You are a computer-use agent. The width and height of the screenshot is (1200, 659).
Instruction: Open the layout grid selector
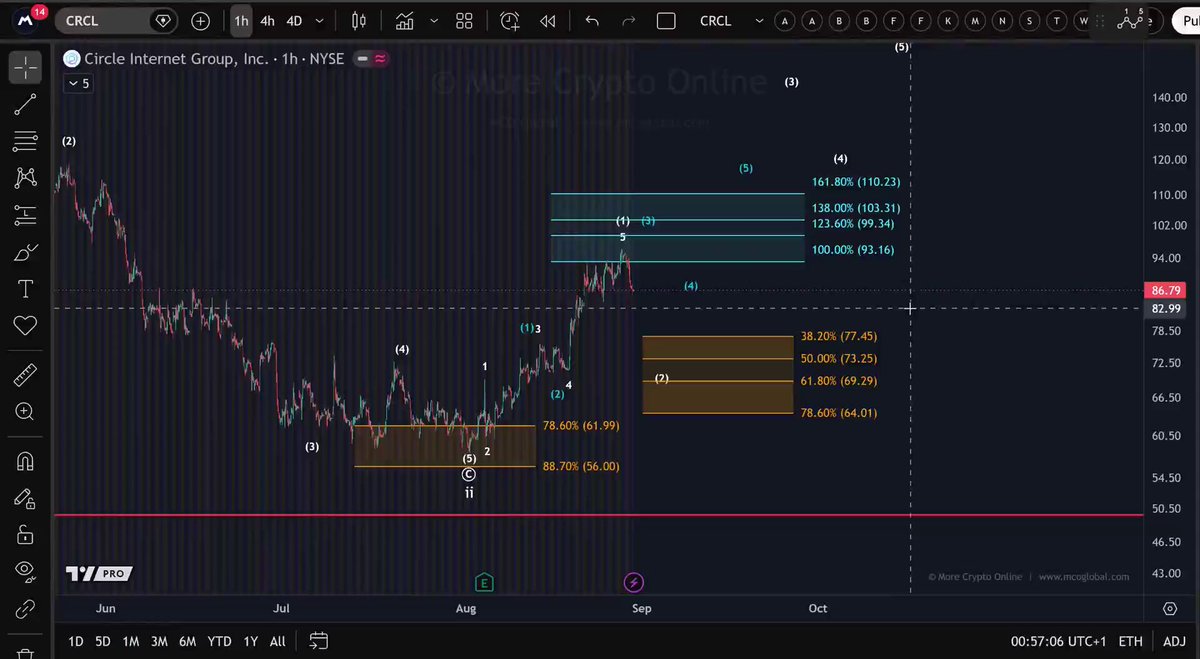[x=464, y=20]
